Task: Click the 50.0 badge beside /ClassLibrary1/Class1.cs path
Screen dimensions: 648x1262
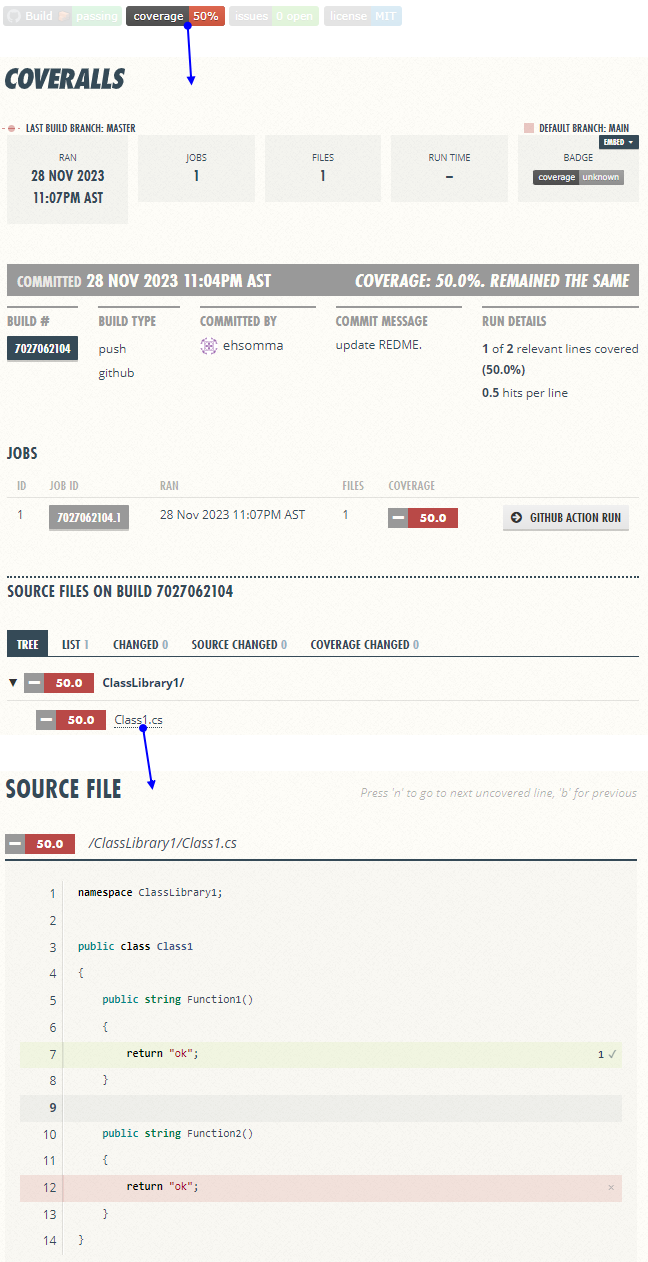Action: click(40, 844)
